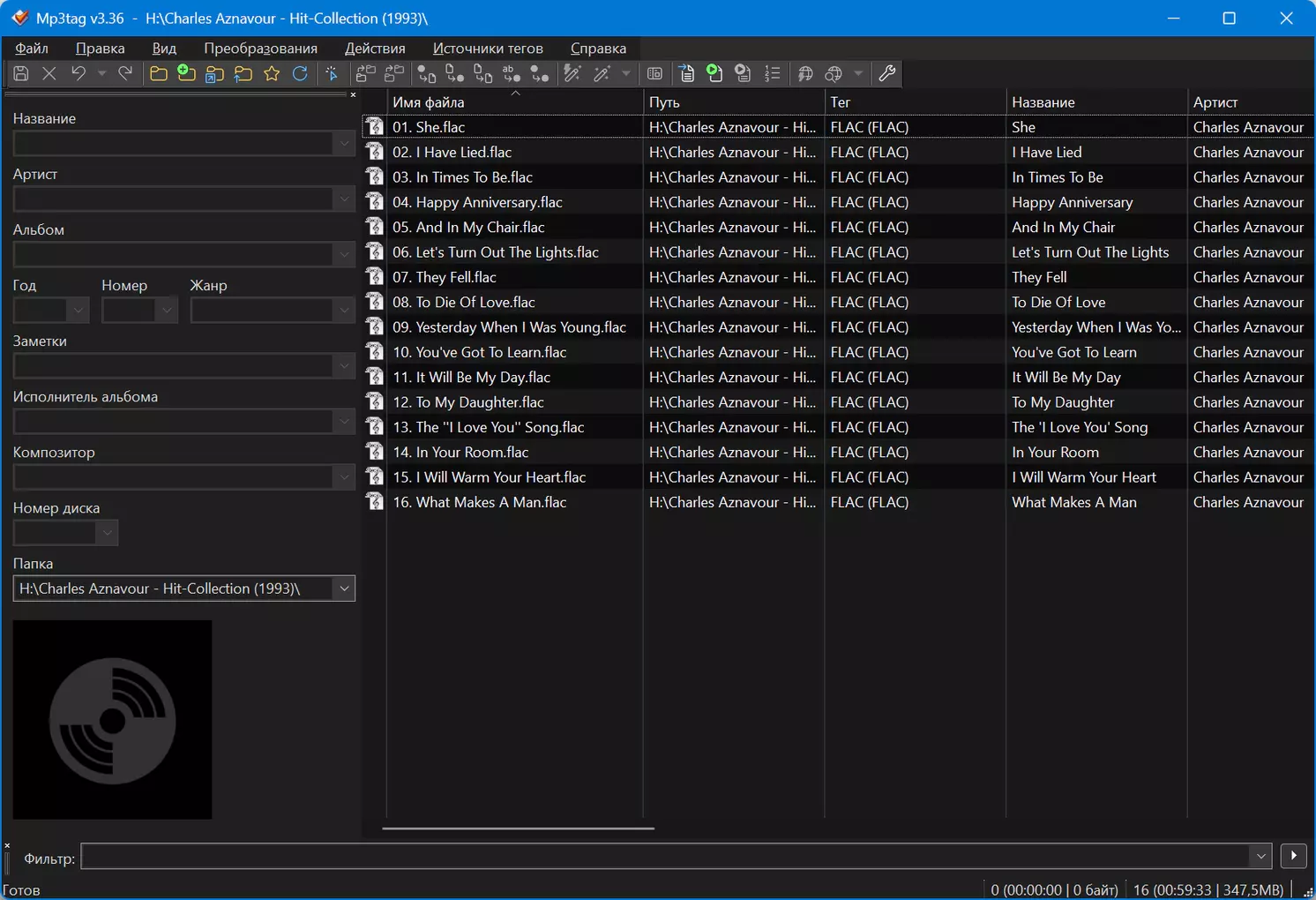Open the magic wand actions dropdown arrow
This screenshot has height=900, width=1316.
coord(626,74)
